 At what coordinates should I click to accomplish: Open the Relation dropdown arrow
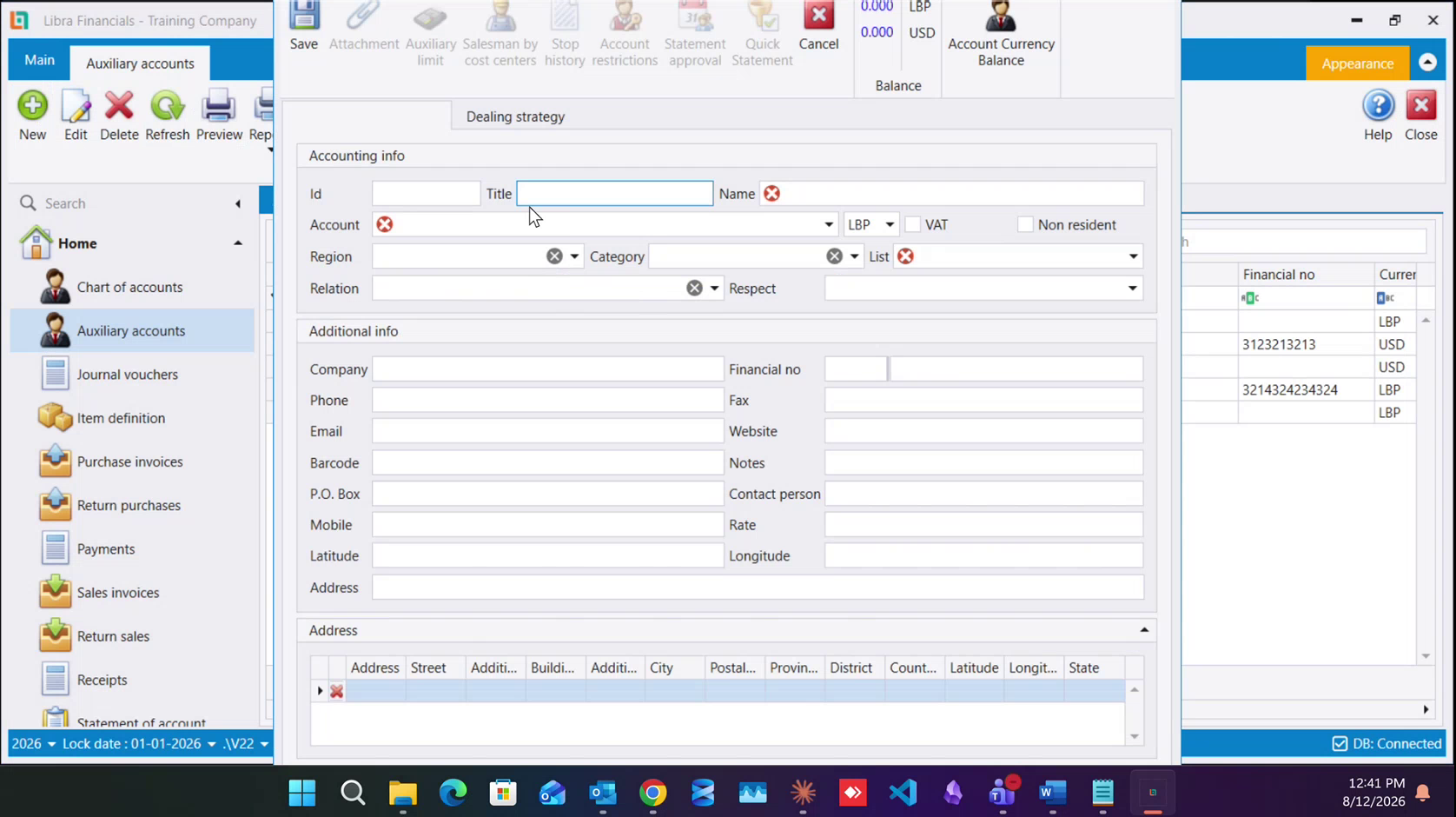[x=714, y=288]
